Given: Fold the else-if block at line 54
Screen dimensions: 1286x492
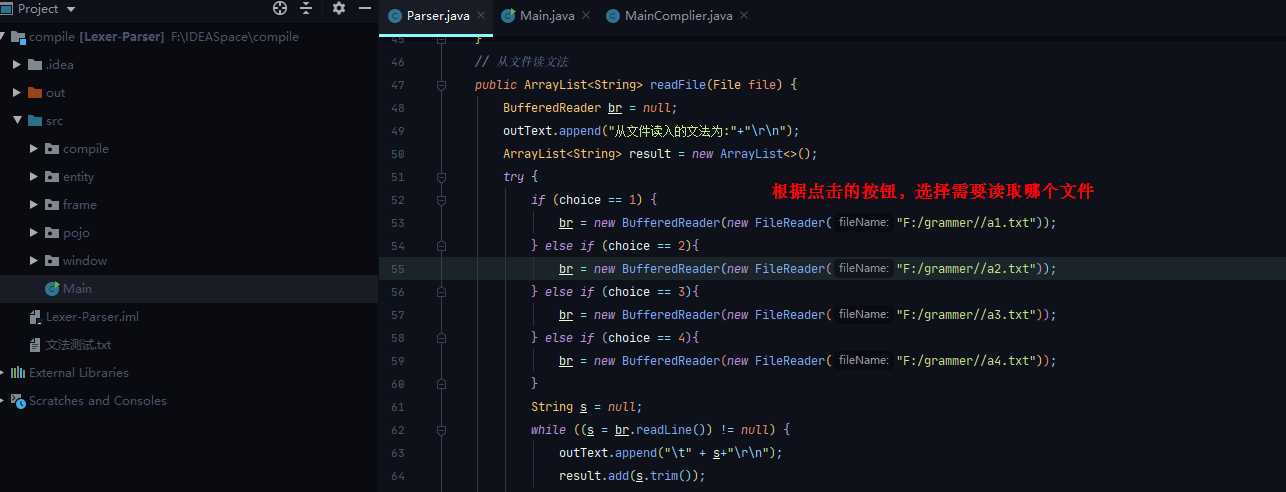Looking at the screenshot, I should (441, 246).
